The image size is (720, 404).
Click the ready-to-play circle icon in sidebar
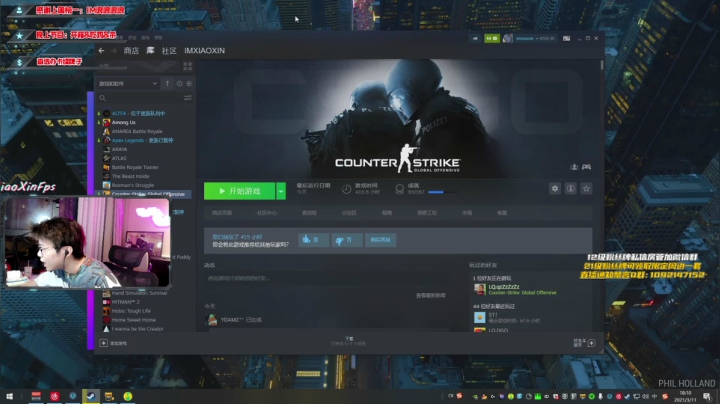189,84
